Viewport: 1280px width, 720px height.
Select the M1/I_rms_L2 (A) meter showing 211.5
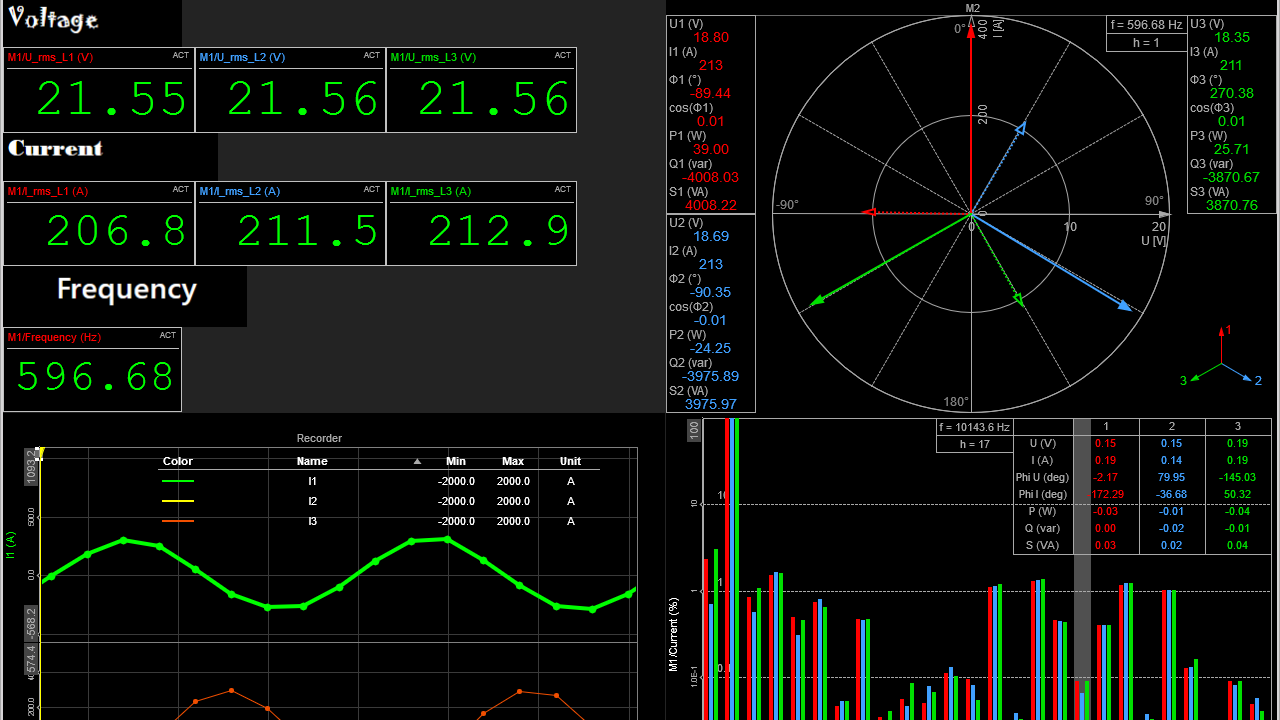[x=290, y=223]
